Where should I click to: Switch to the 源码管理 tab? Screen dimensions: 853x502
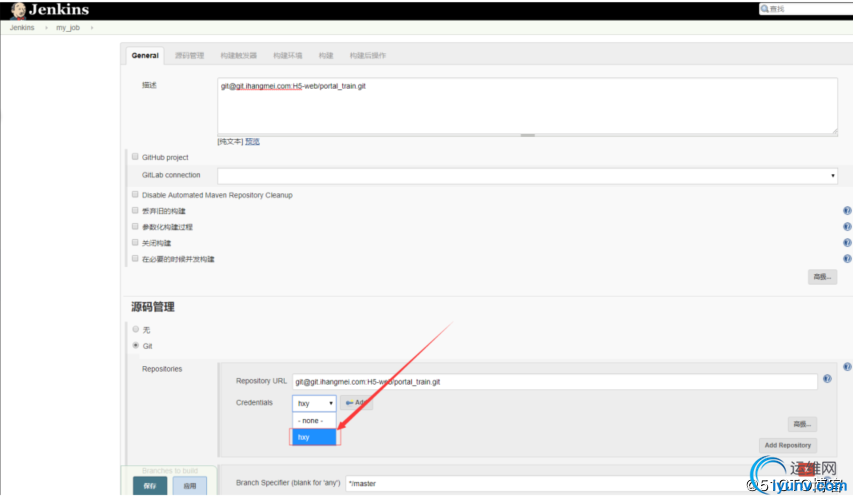(189, 55)
